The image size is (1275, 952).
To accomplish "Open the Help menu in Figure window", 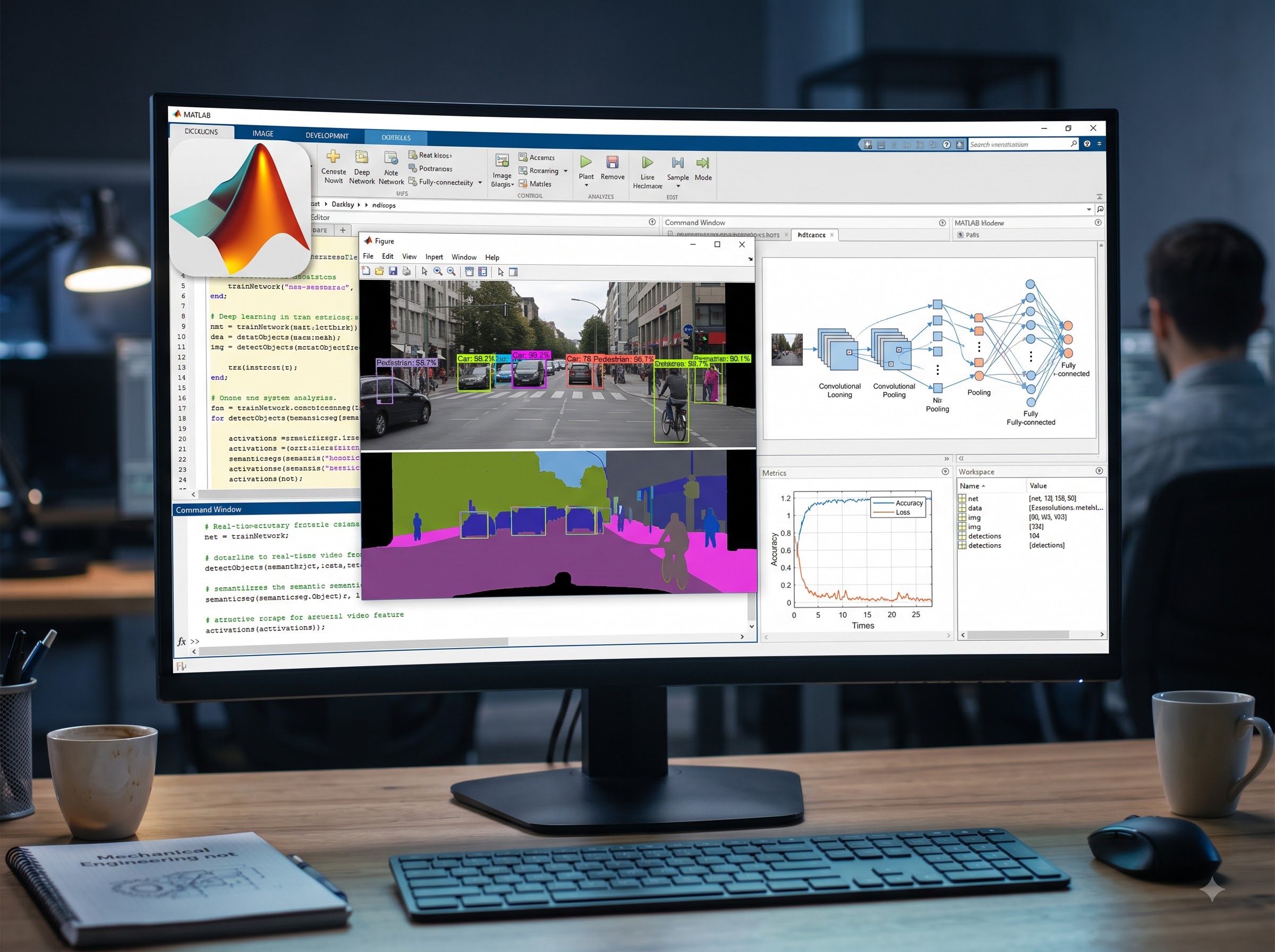I will (x=492, y=258).
